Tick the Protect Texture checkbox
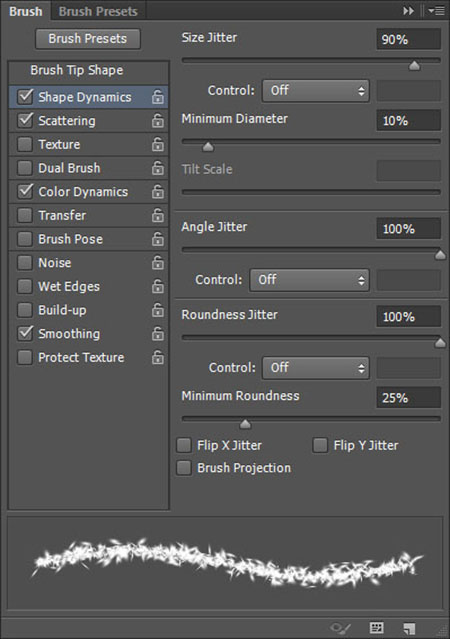The width and height of the screenshot is (450, 639). coord(25,357)
